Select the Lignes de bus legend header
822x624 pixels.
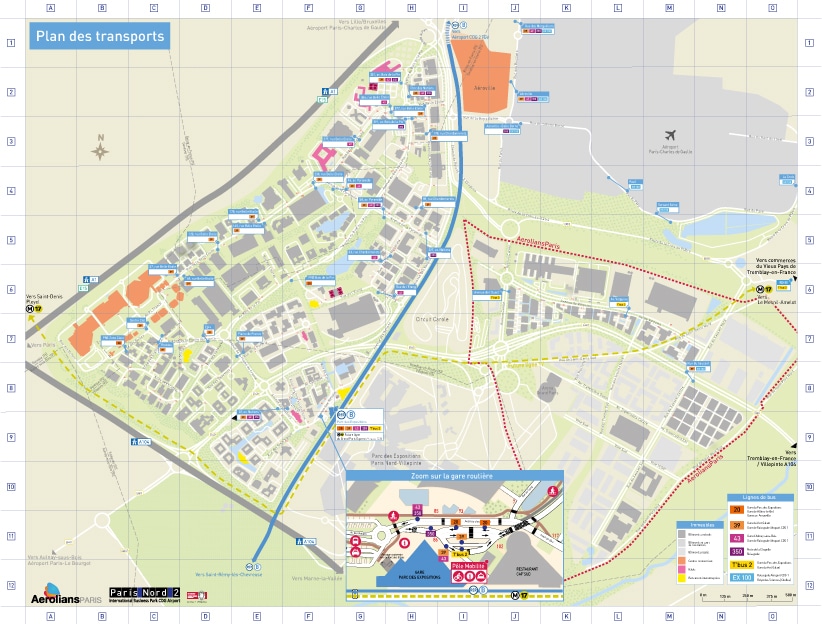tap(760, 496)
